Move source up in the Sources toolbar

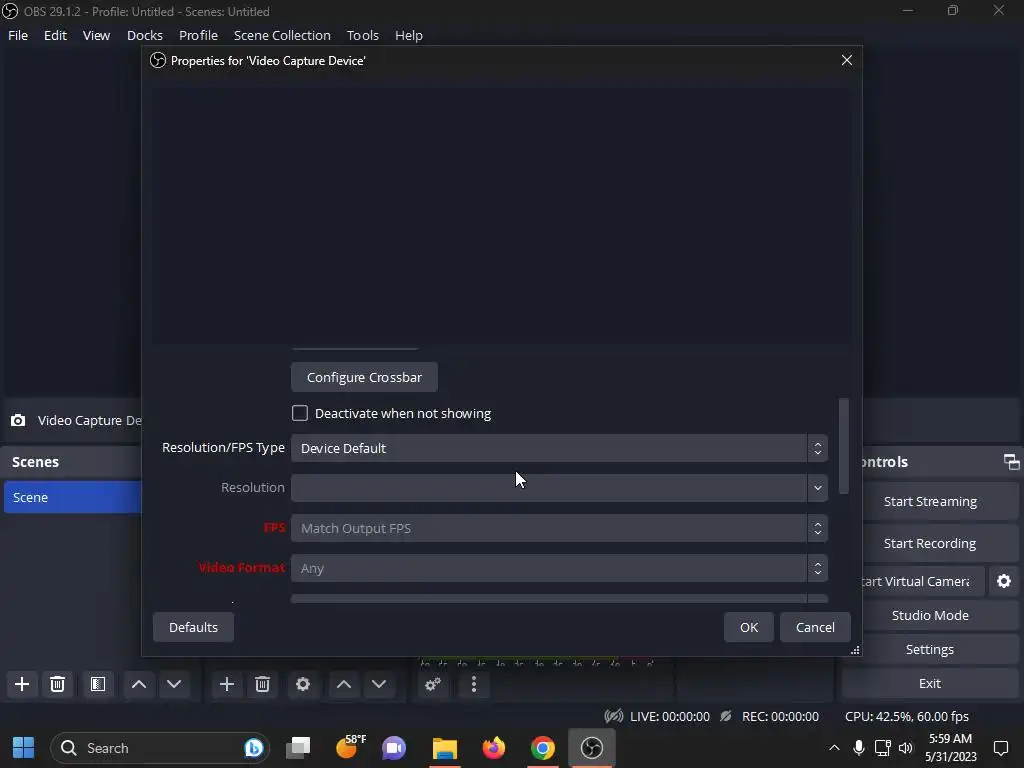[344, 684]
